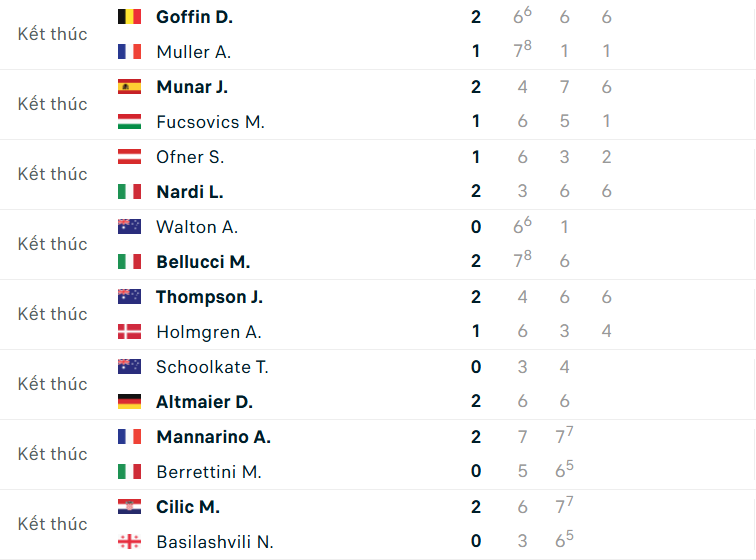Screen dimensions: 756x560
Task: Click Berrettini M. player name
Action: [x=208, y=472]
